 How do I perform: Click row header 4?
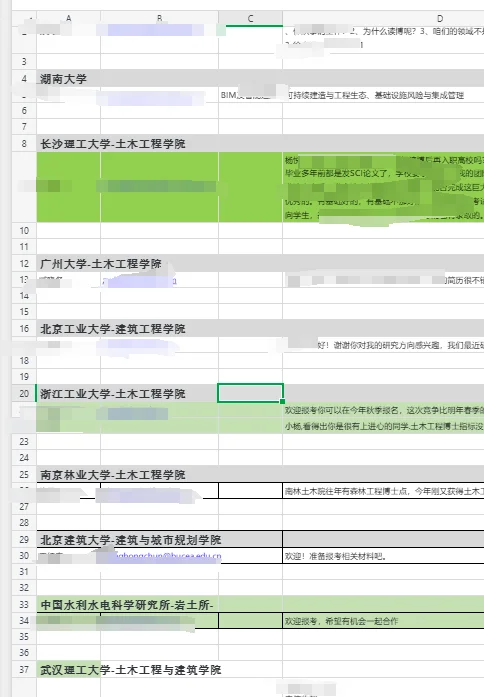24,79
